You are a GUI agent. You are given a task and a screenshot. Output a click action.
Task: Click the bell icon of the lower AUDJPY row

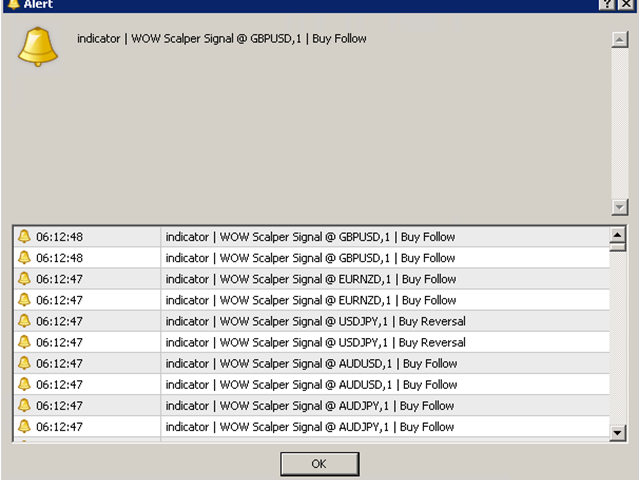(24, 427)
